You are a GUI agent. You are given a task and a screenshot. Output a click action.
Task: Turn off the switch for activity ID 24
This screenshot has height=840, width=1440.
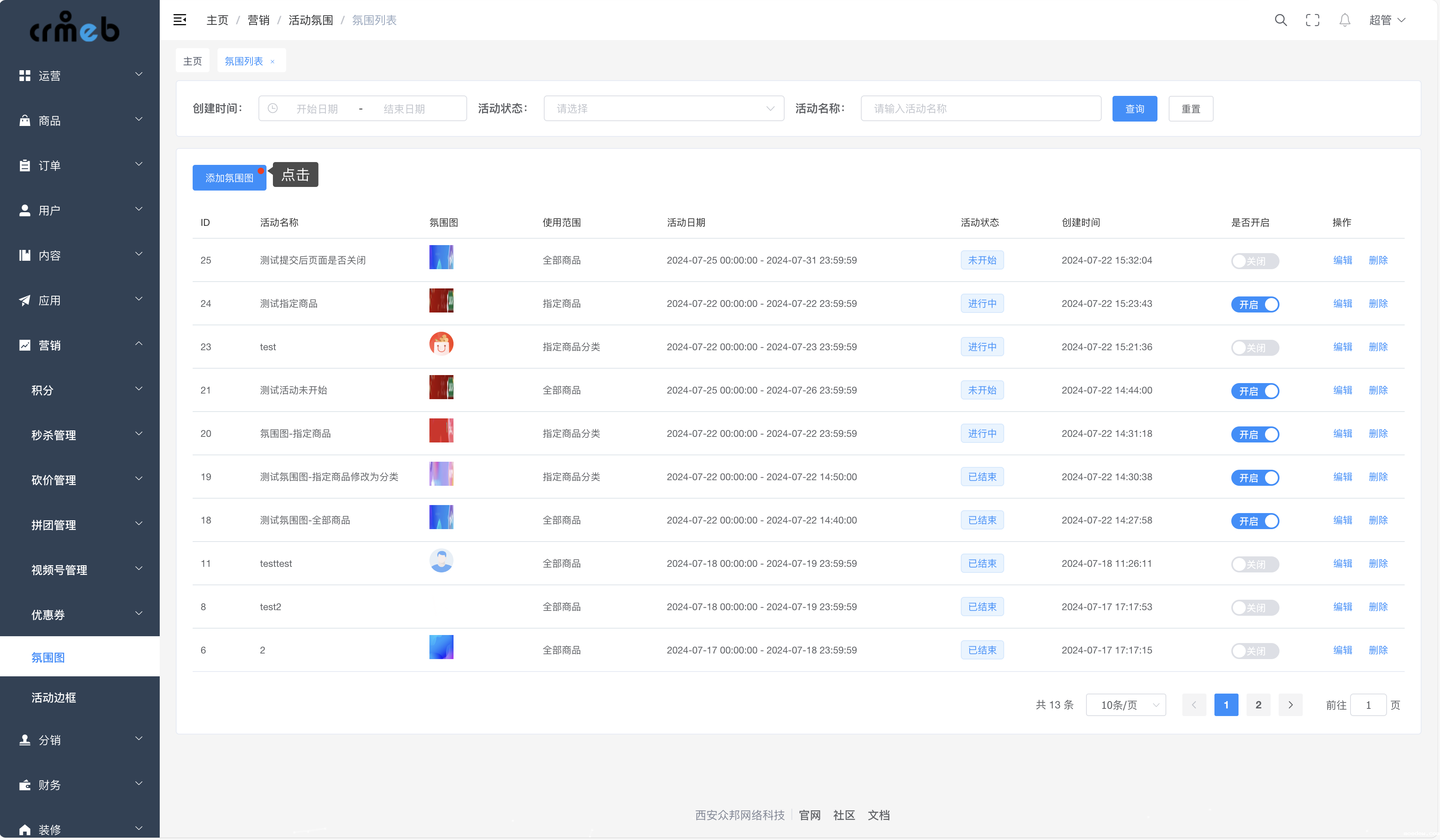coord(1255,304)
